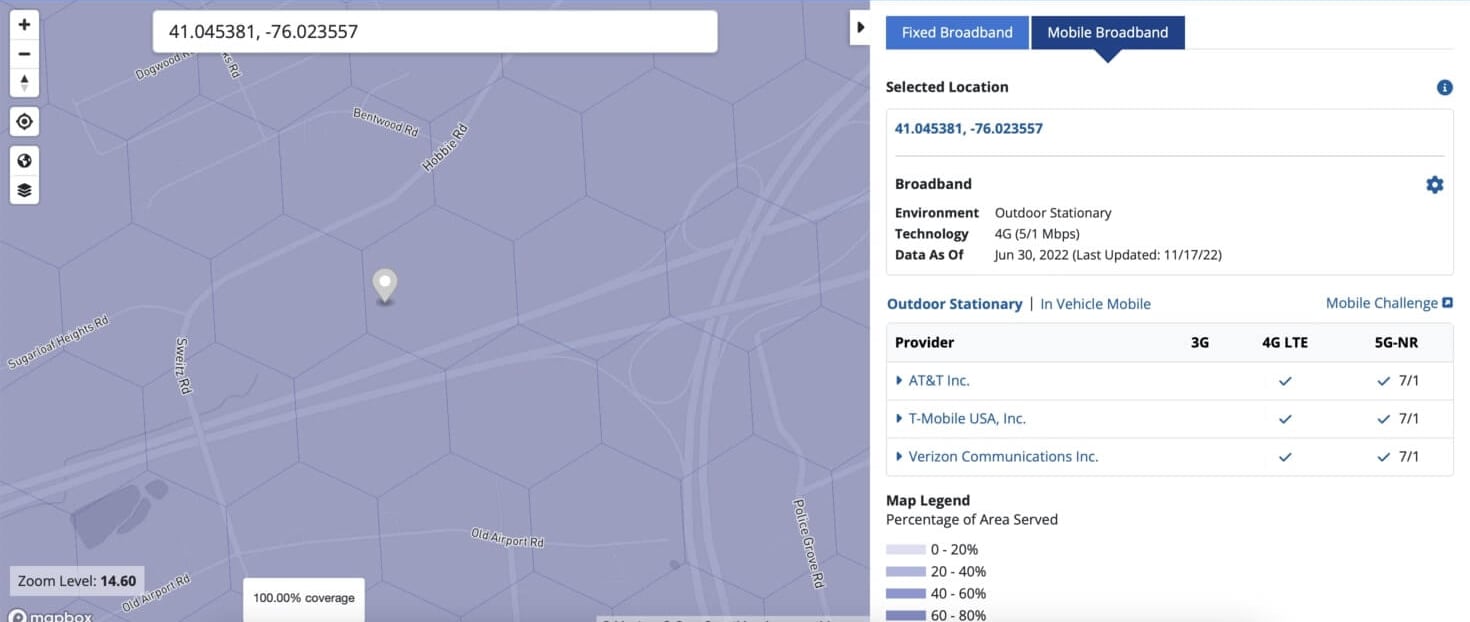Open the Mobile Challenge link
This screenshot has height=622, width=1470.
tap(1389, 303)
